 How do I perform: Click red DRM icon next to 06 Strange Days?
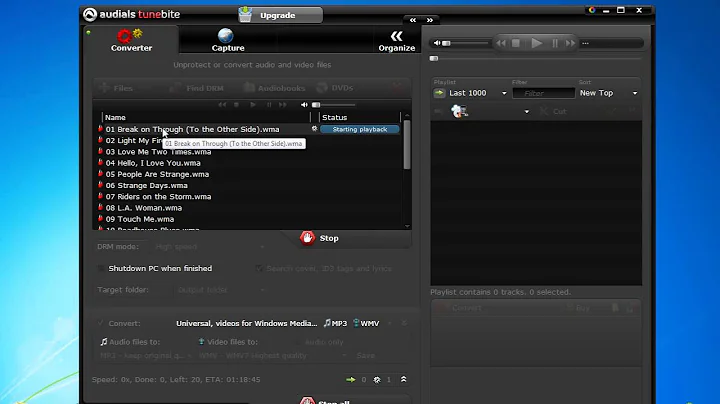[x=100, y=185]
